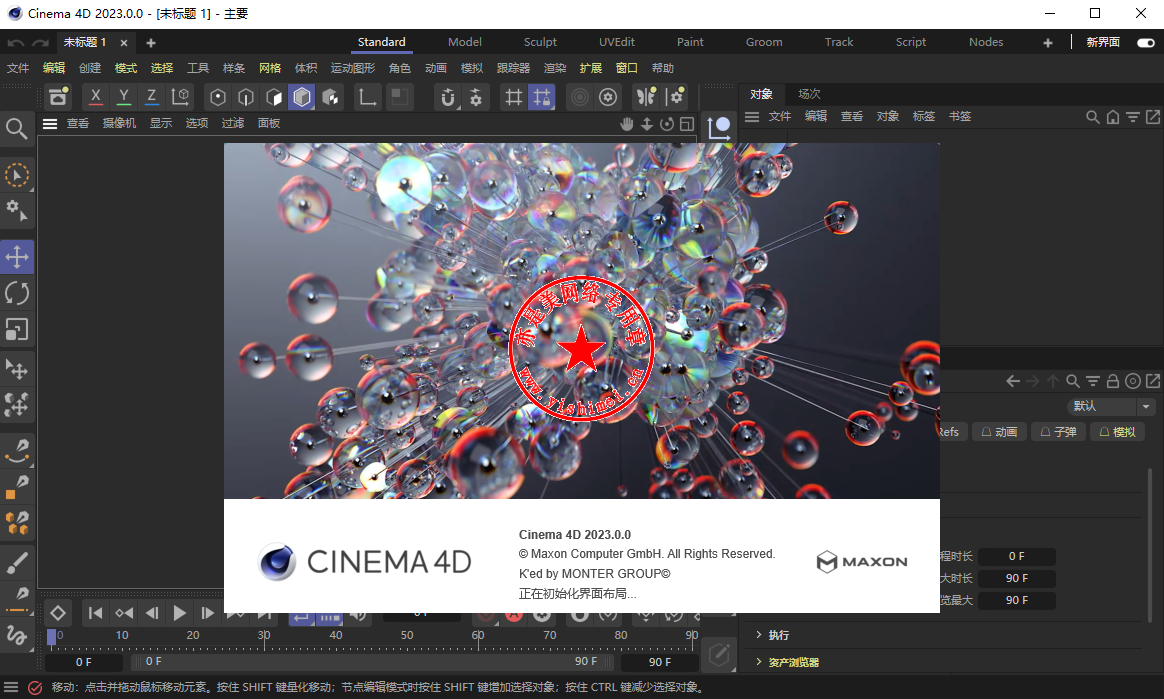
Task: Switch to Polygons mode icon
Action: pyautogui.click(x=274, y=97)
